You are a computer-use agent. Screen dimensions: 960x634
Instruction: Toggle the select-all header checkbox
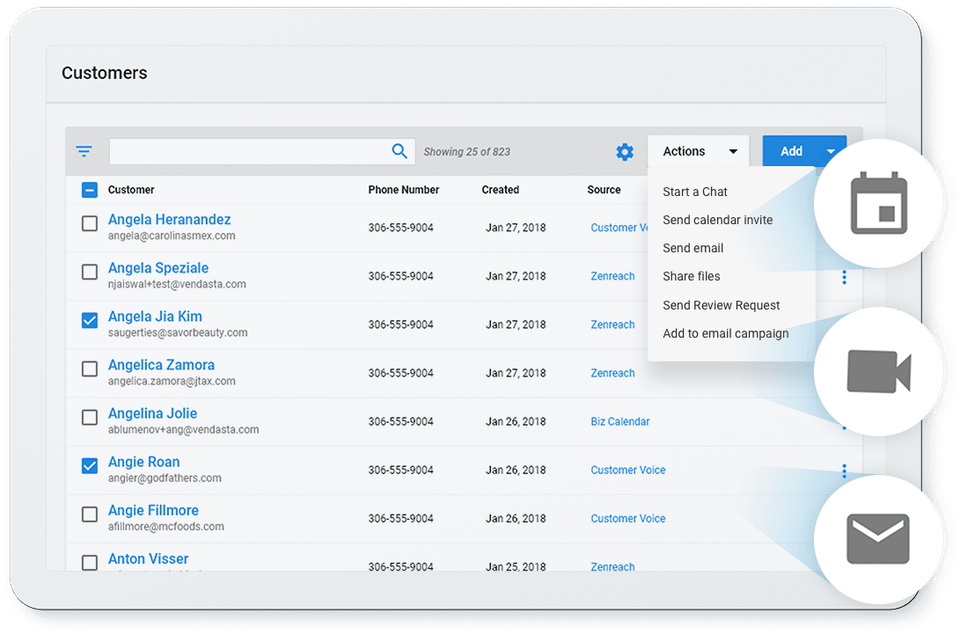click(89, 190)
